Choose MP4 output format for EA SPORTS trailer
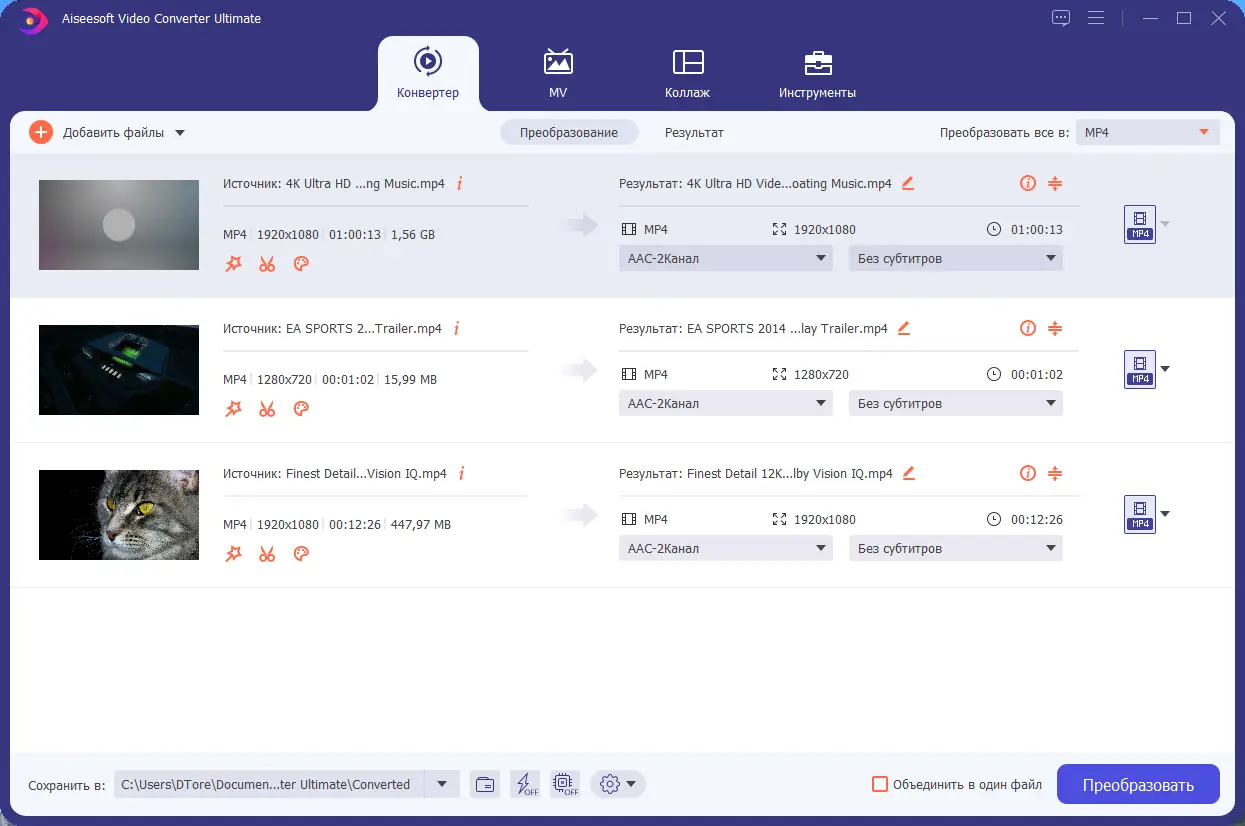1245x826 pixels. 1140,369
